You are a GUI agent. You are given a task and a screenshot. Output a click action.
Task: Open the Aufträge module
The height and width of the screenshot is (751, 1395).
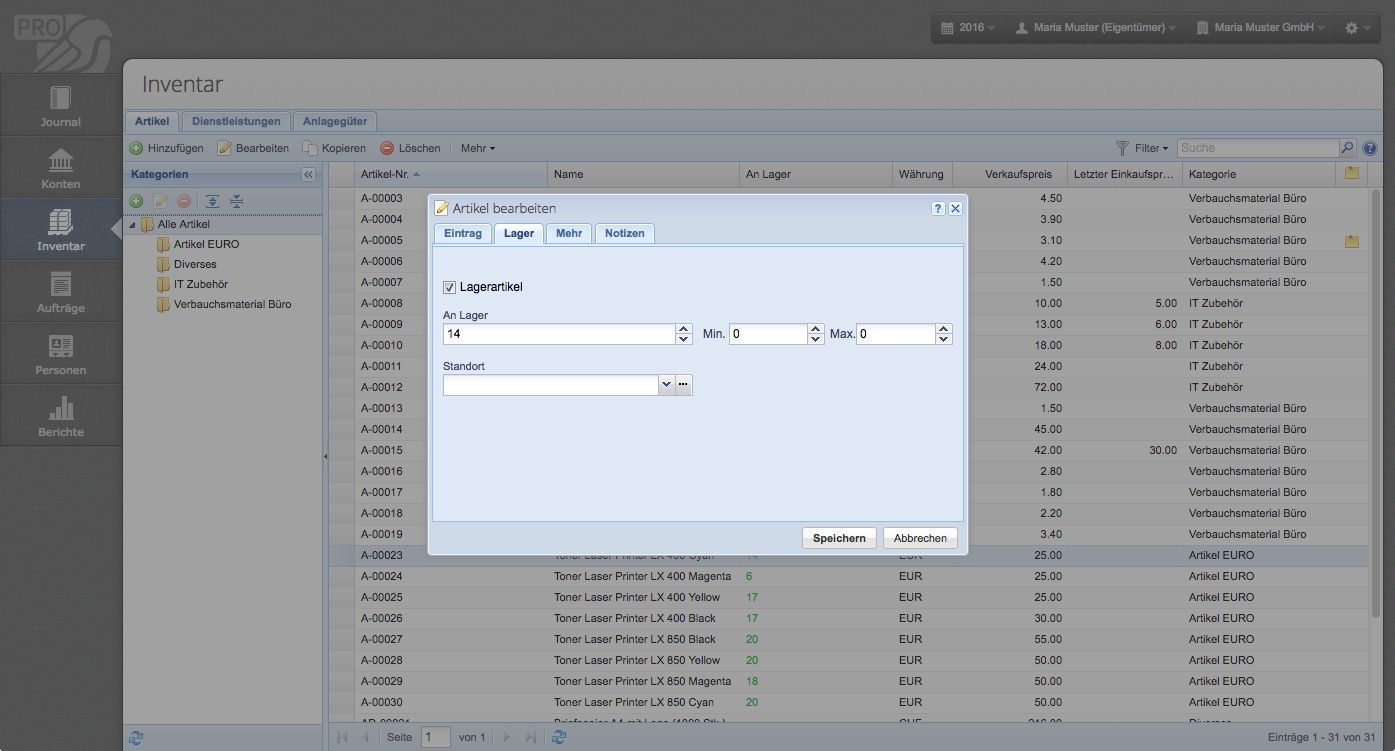click(x=60, y=291)
